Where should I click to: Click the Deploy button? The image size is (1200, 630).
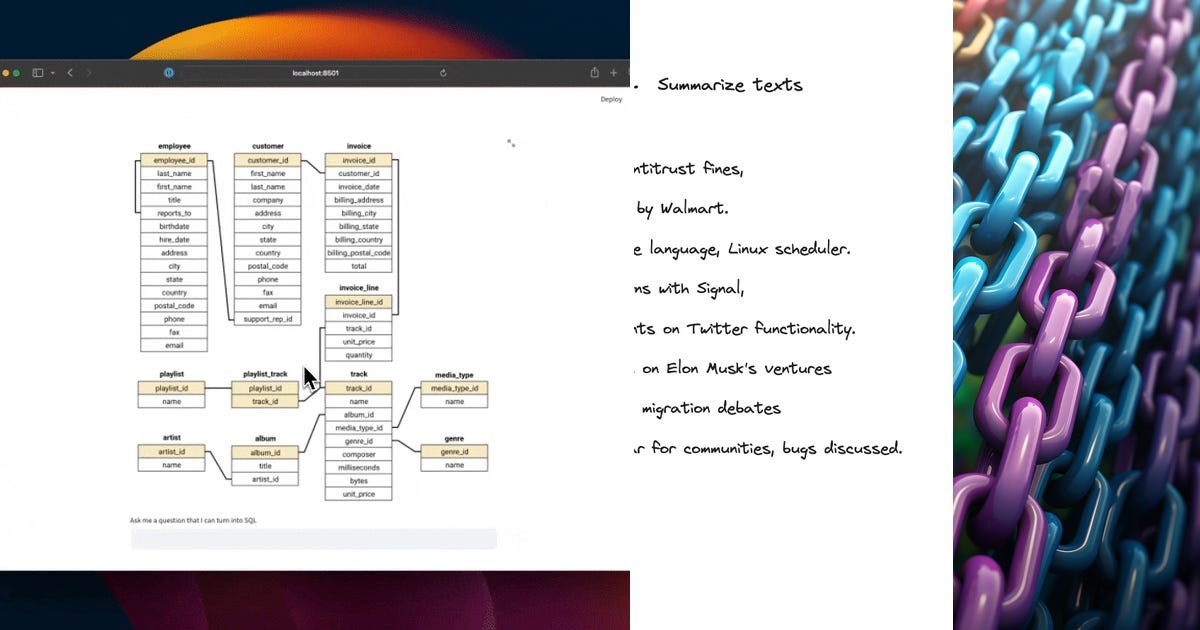611,99
